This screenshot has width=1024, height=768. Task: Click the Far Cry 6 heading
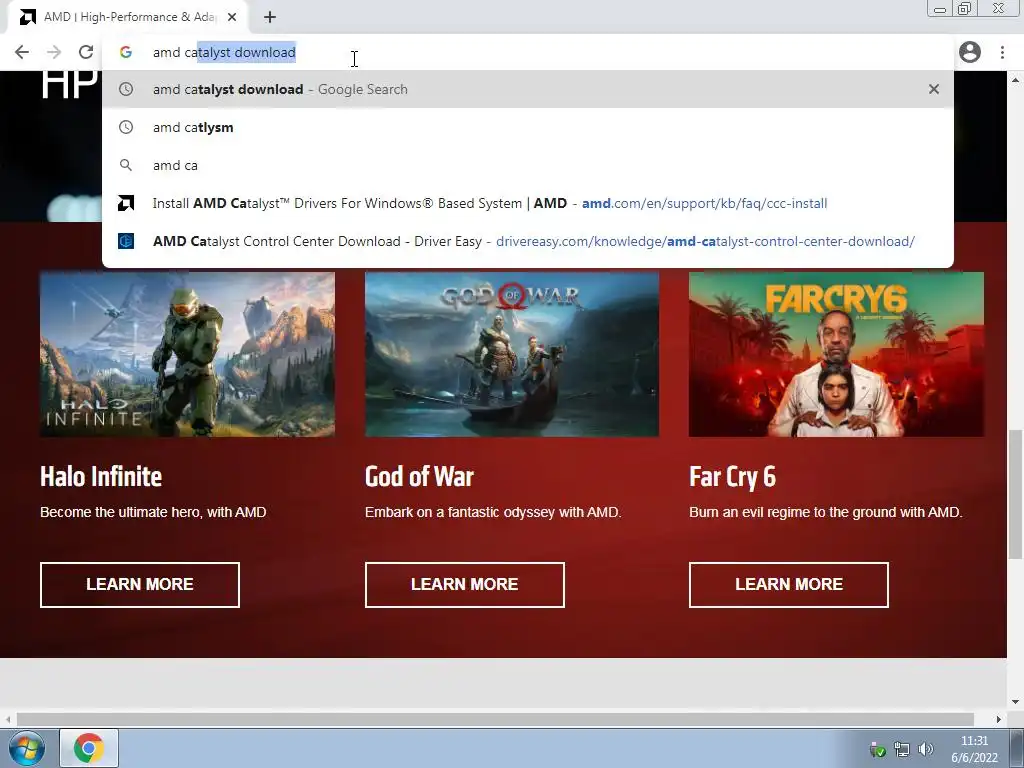coord(733,477)
